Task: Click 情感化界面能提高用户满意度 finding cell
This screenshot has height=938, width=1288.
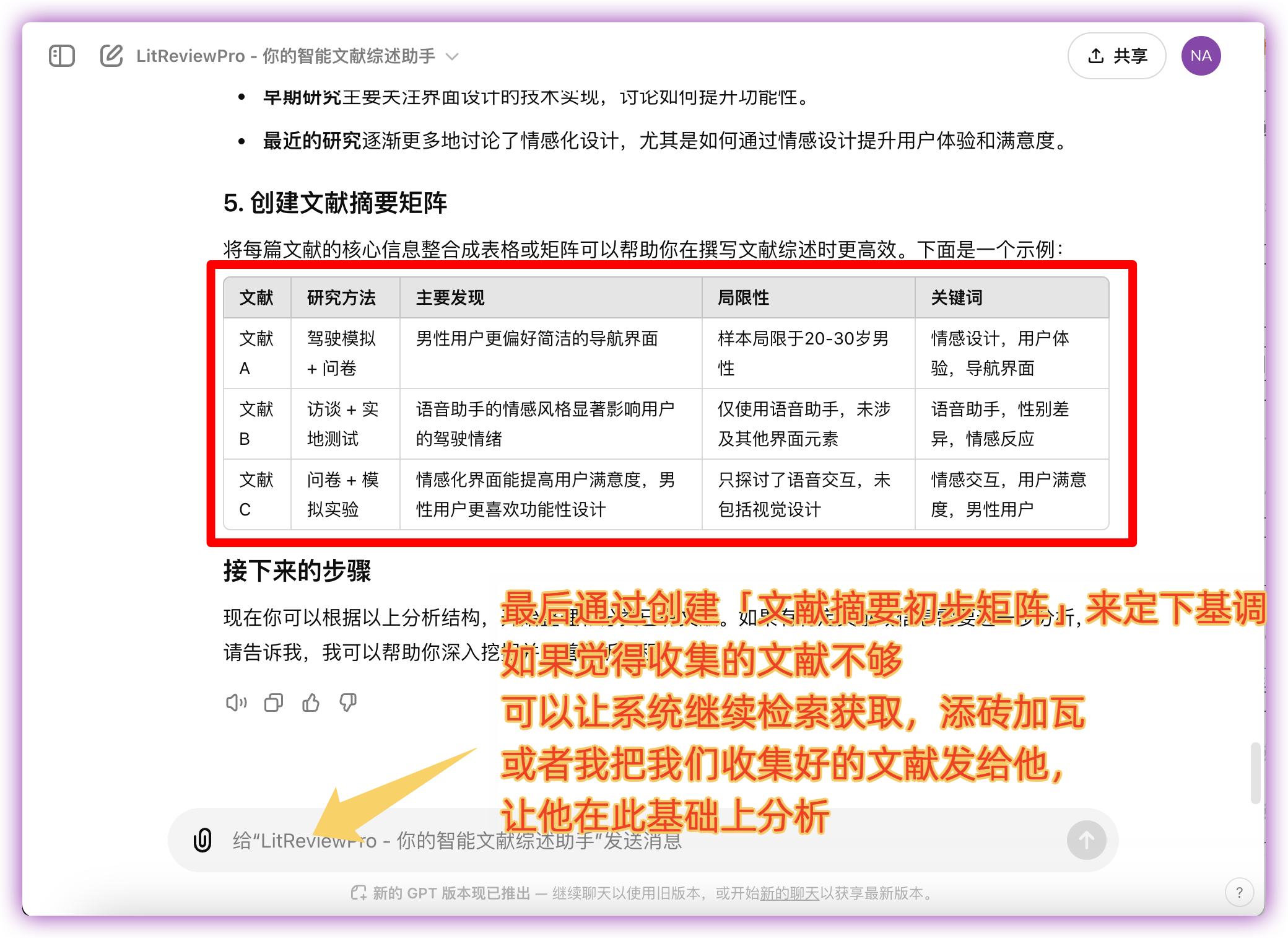Action: (551, 494)
